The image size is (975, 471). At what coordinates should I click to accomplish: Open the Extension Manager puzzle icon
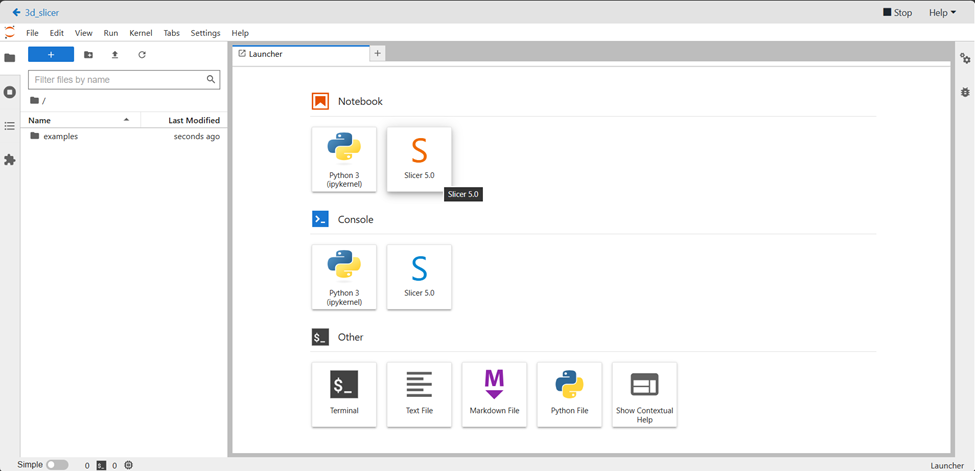9,160
